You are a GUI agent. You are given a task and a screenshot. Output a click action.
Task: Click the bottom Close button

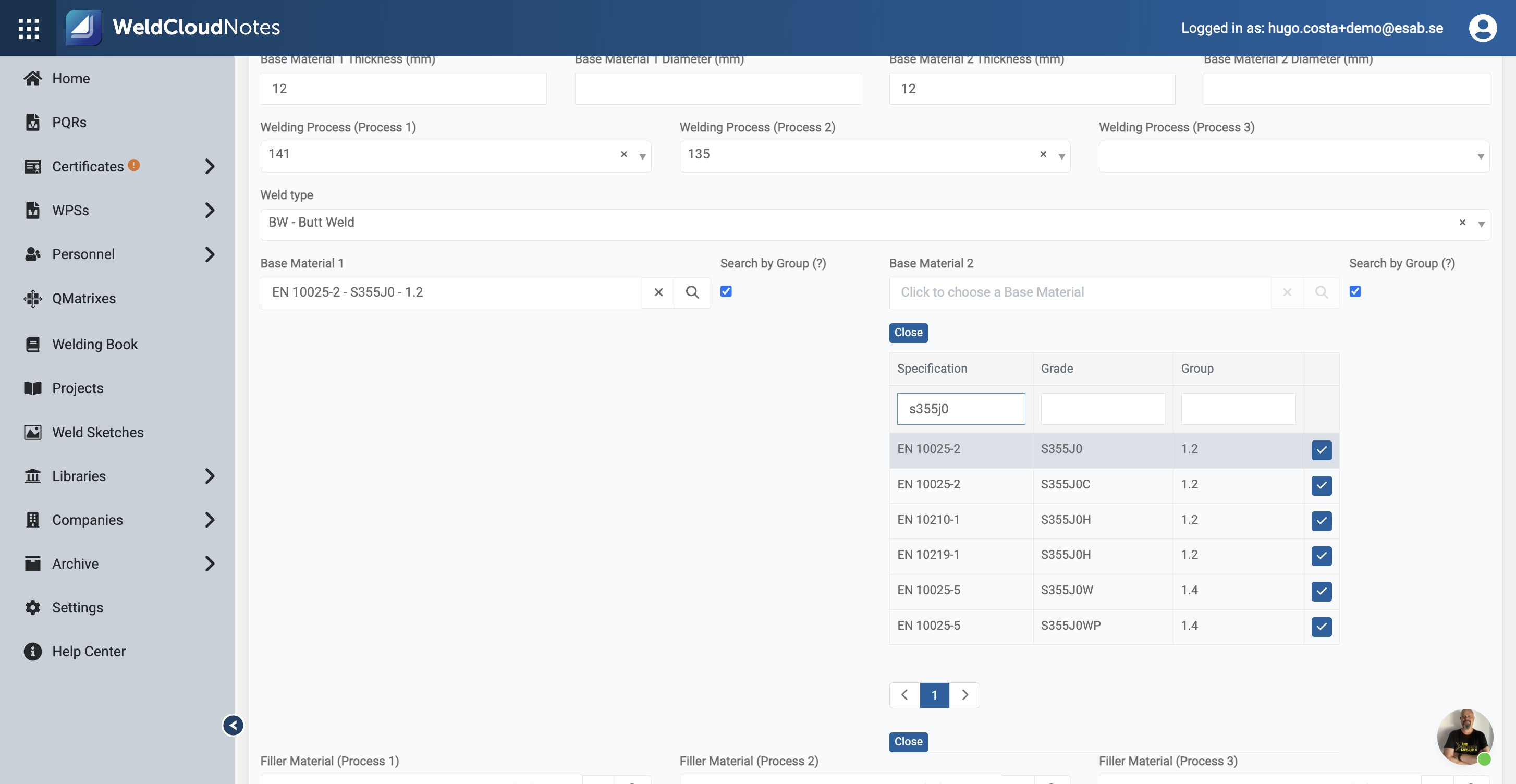(x=908, y=742)
